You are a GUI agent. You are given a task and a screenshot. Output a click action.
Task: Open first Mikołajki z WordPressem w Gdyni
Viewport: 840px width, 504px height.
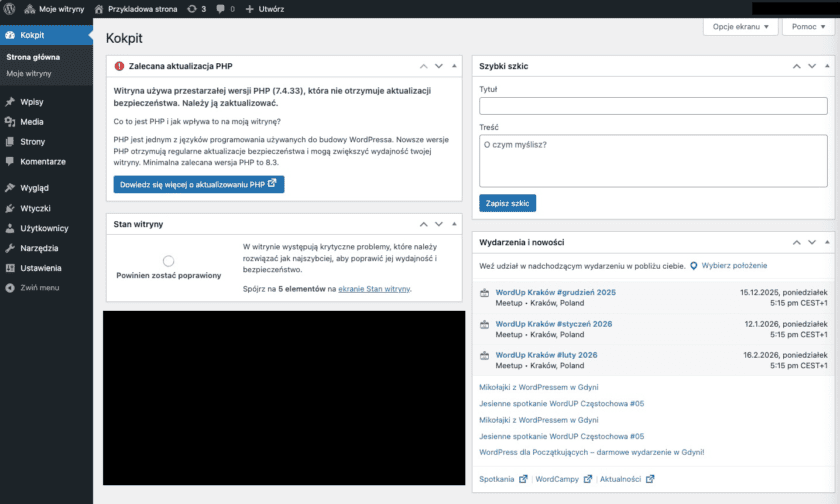[x=538, y=387]
